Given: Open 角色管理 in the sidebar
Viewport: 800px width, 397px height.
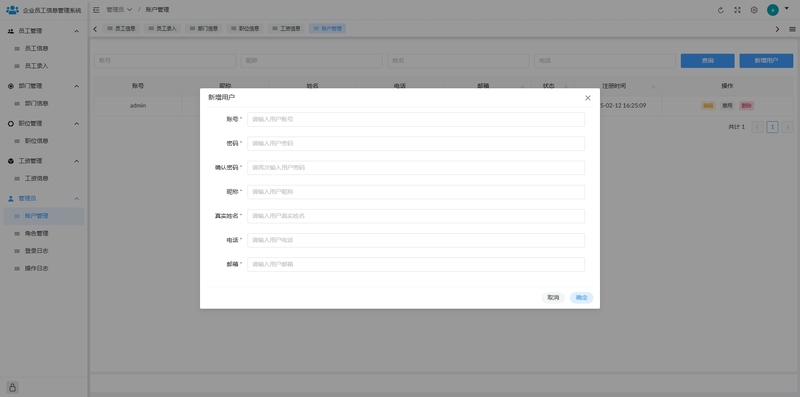Looking at the screenshot, I should (x=43, y=233).
